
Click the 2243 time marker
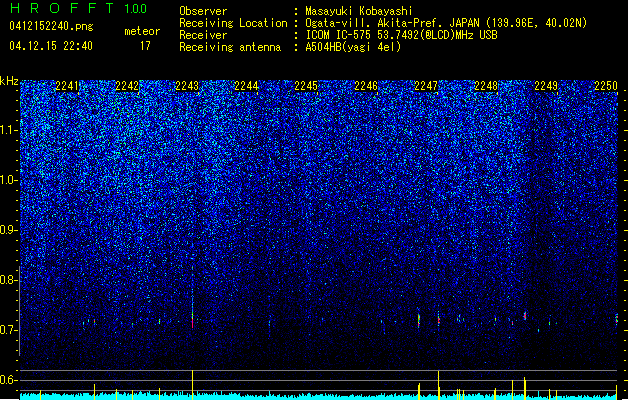click(187, 86)
